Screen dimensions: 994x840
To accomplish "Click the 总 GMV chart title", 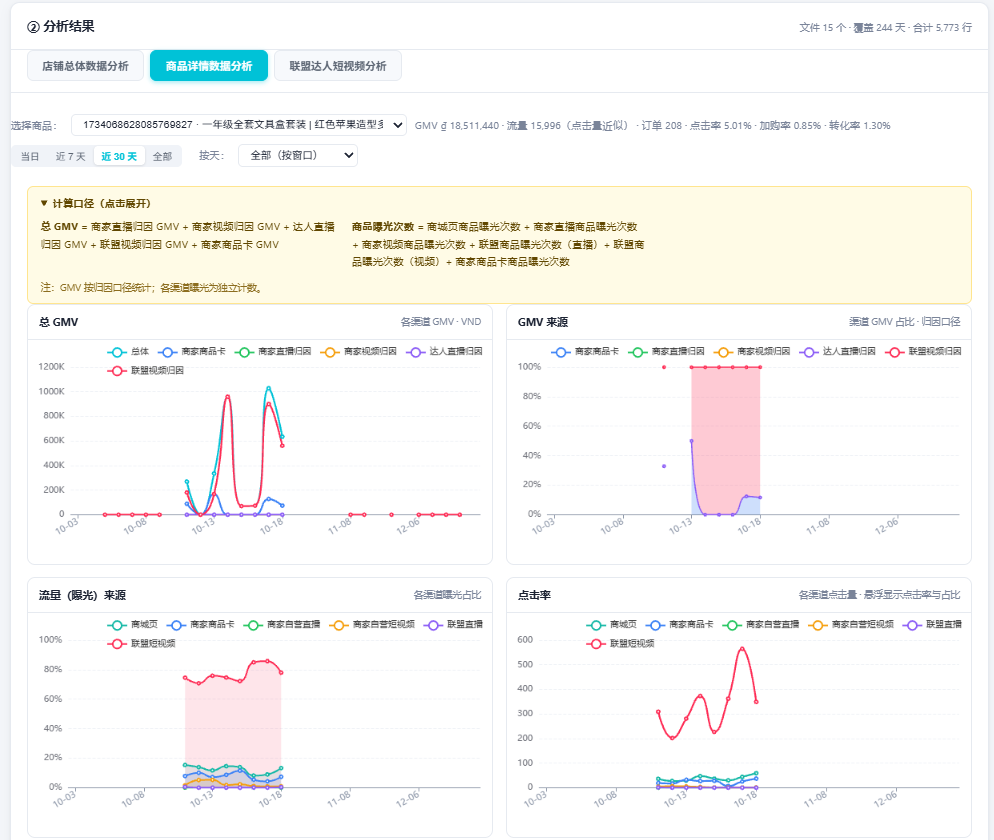I will click(x=58, y=322).
